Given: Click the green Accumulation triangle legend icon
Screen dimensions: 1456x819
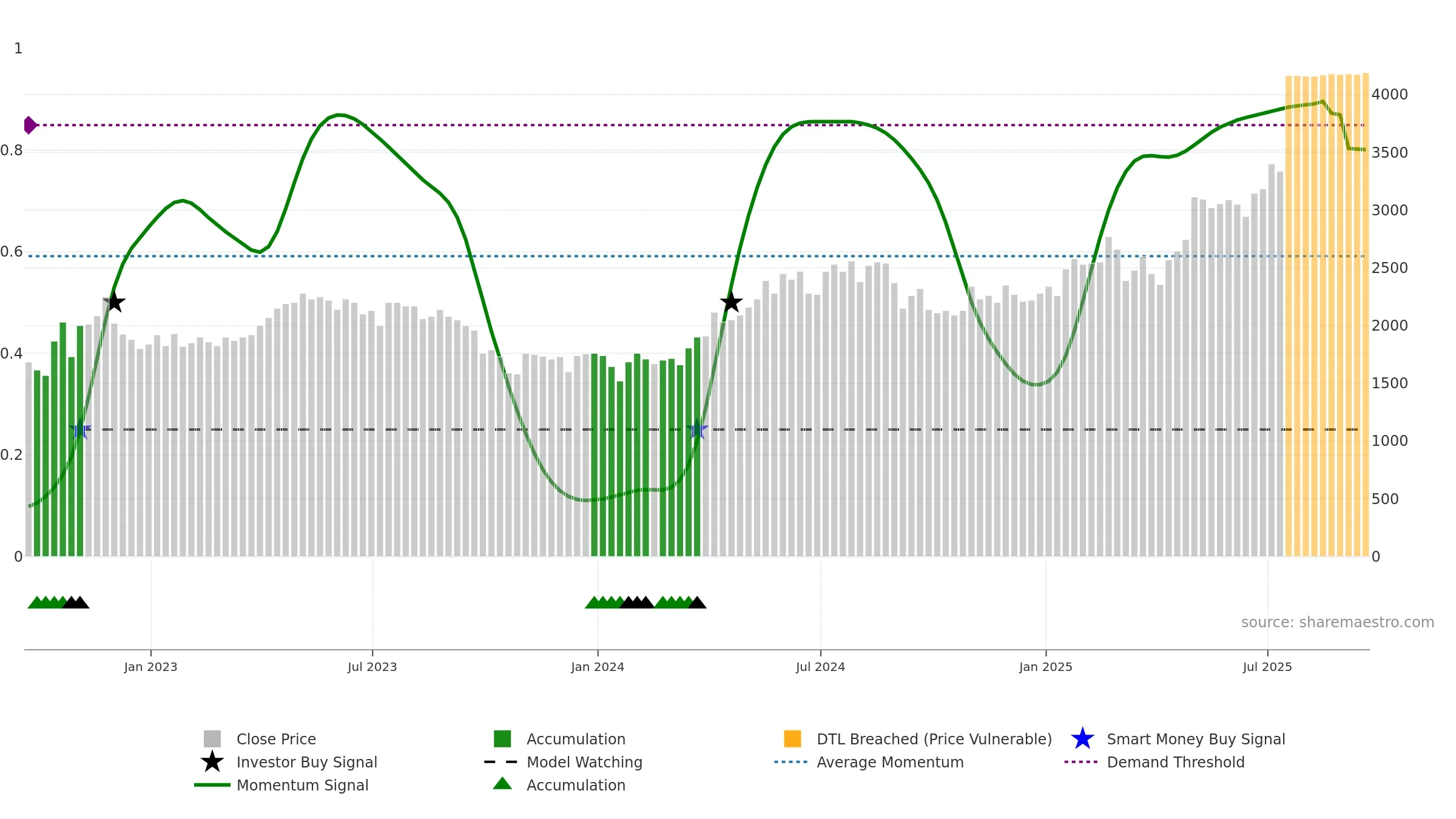Looking at the screenshot, I should click(x=502, y=784).
